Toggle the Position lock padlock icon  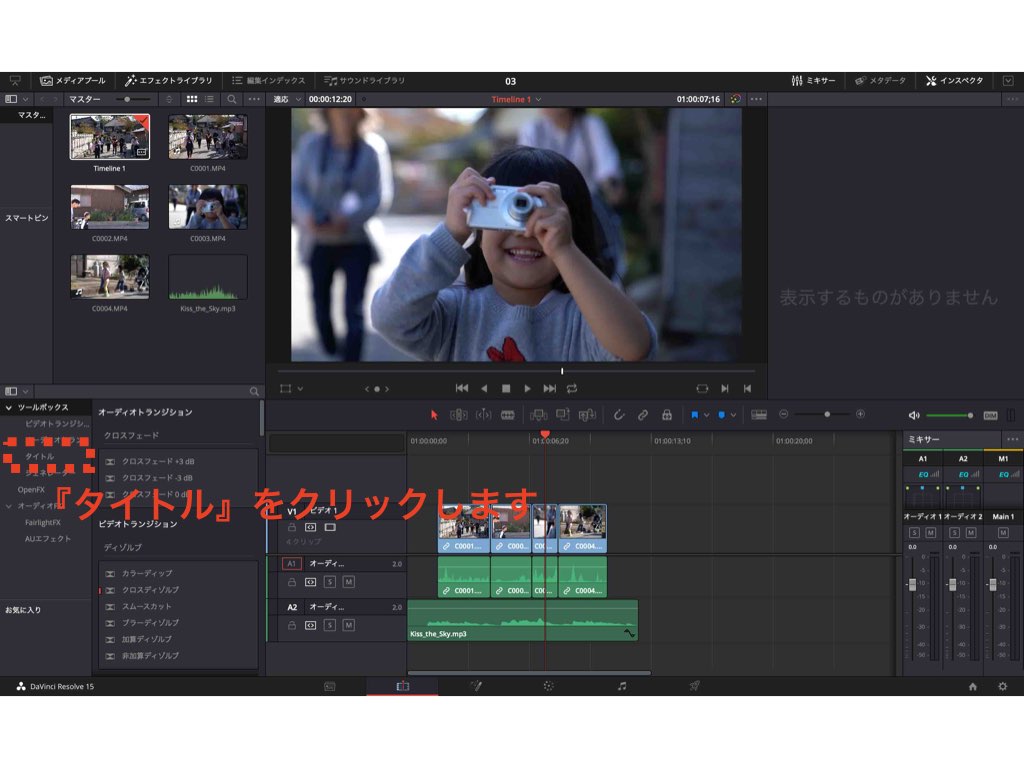(x=667, y=415)
